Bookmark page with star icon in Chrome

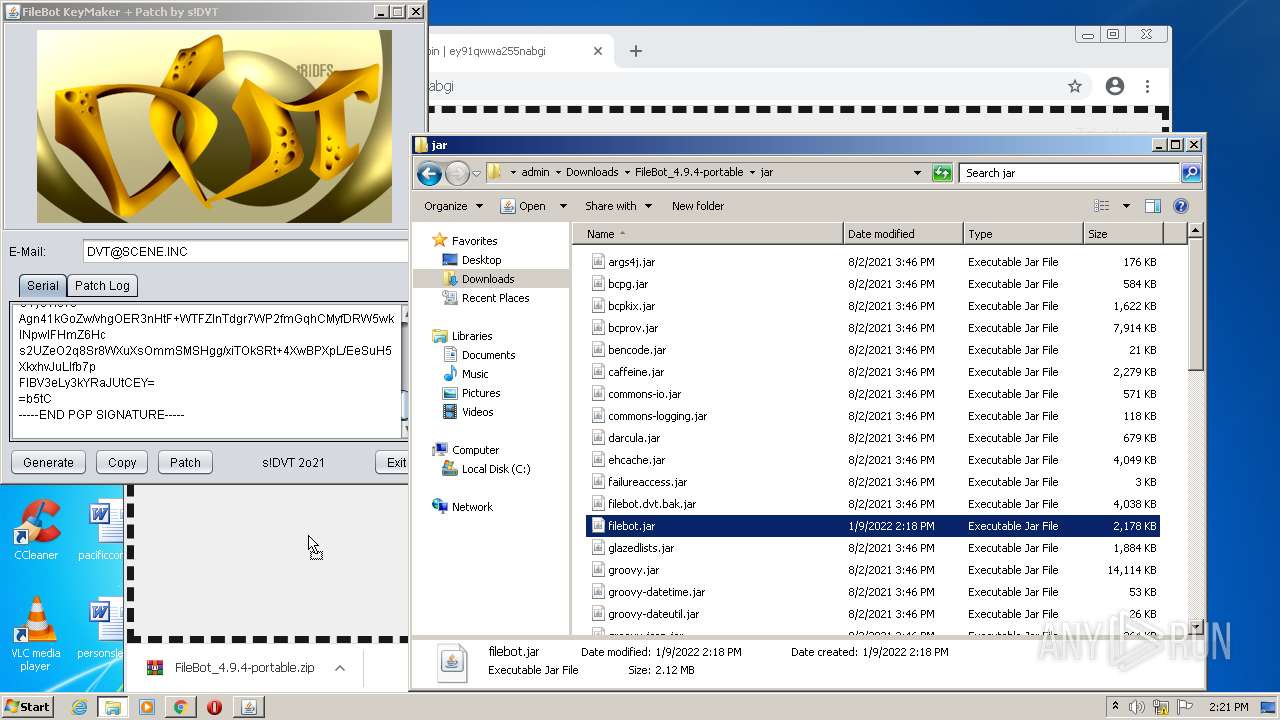click(x=1075, y=86)
